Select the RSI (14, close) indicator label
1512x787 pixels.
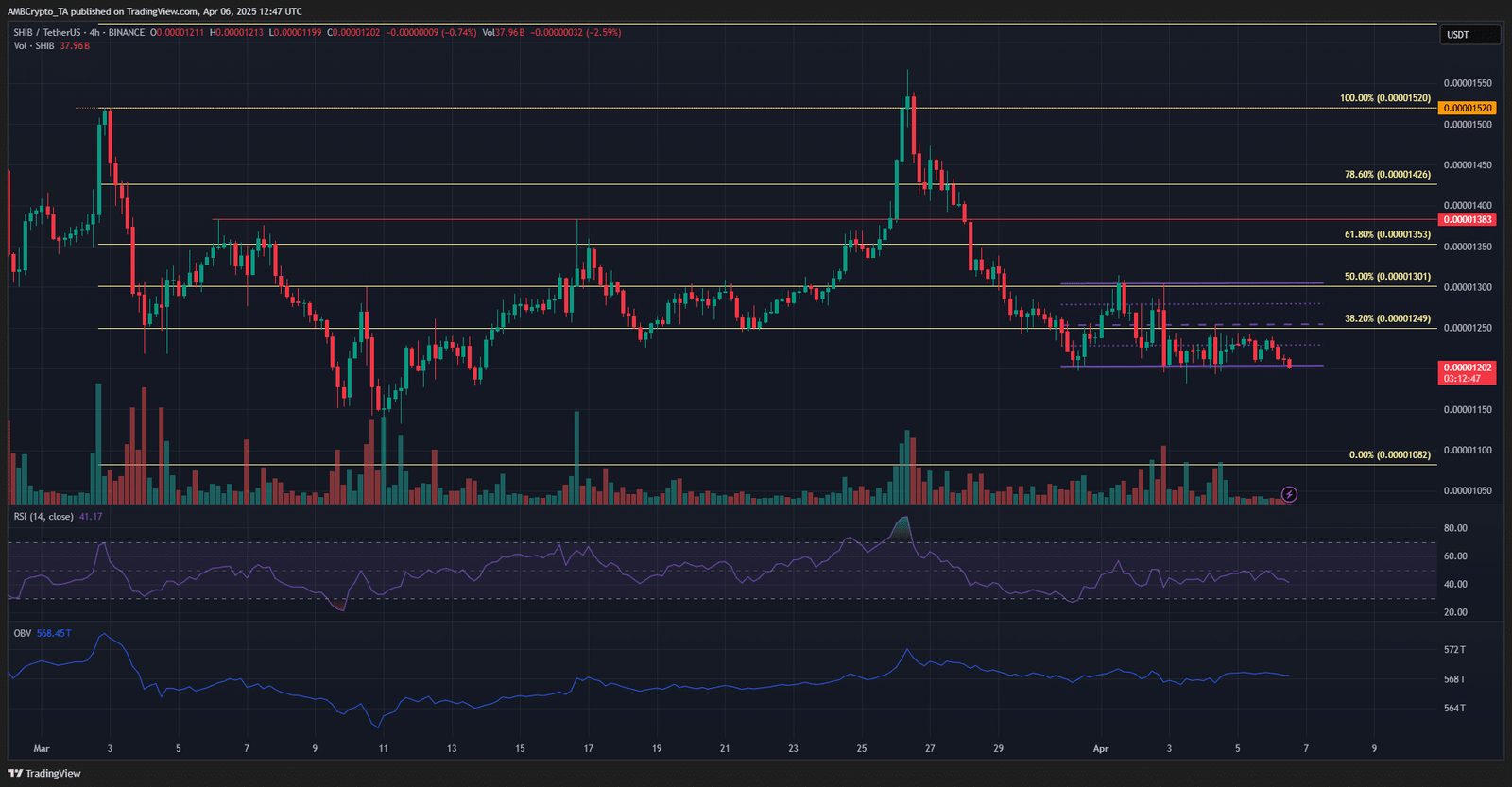click(x=43, y=517)
